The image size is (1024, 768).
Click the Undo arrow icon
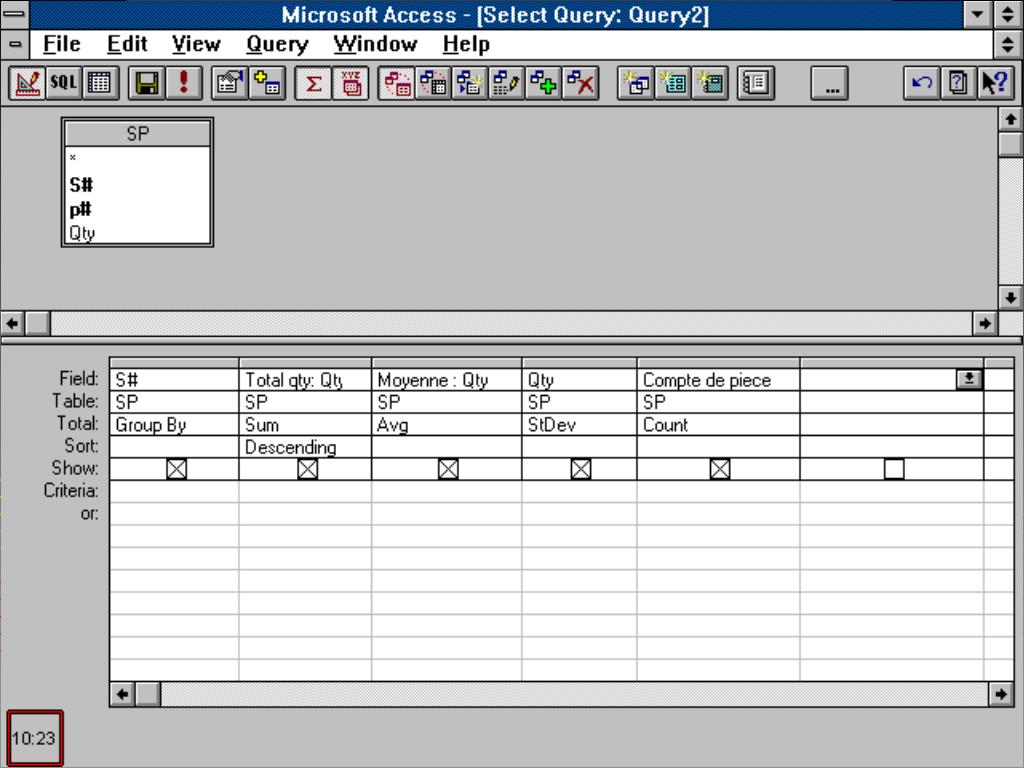pyautogui.click(x=921, y=83)
